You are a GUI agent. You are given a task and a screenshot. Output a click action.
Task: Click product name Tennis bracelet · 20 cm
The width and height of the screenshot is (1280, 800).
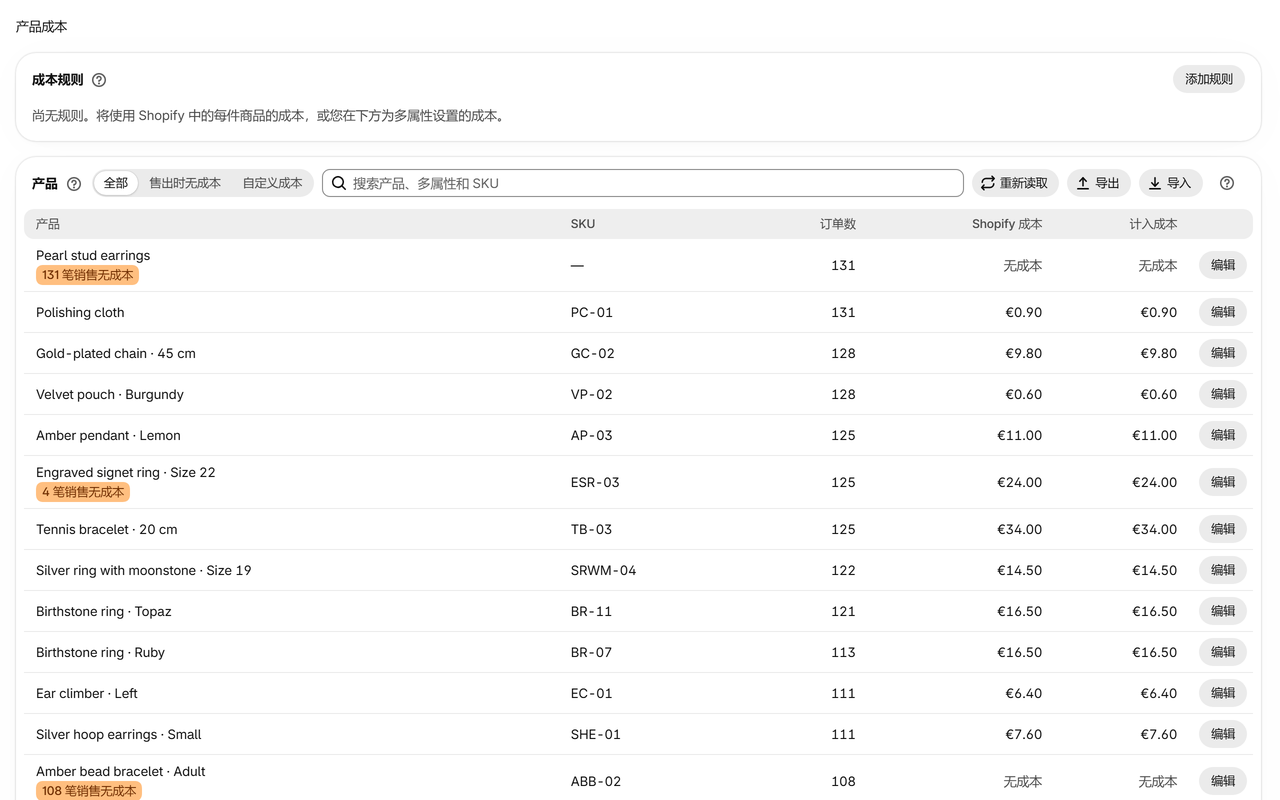[107, 529]
